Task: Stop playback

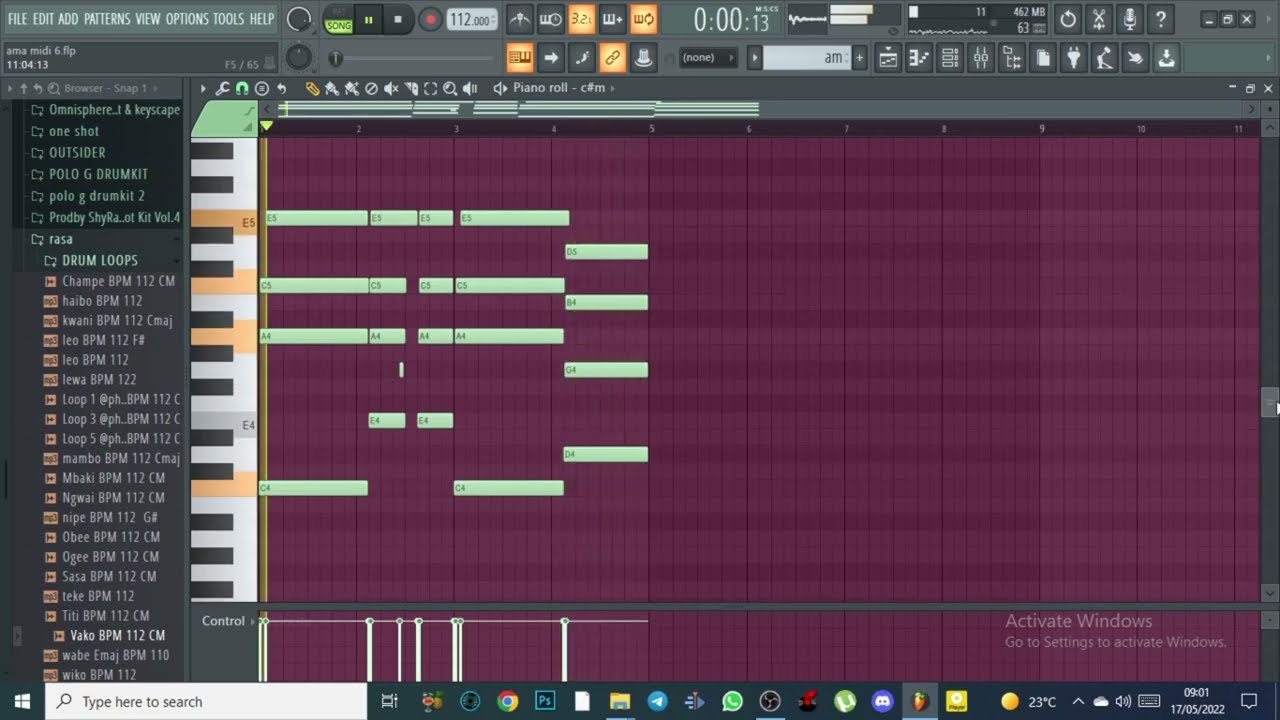Action: tap(398, 19)
